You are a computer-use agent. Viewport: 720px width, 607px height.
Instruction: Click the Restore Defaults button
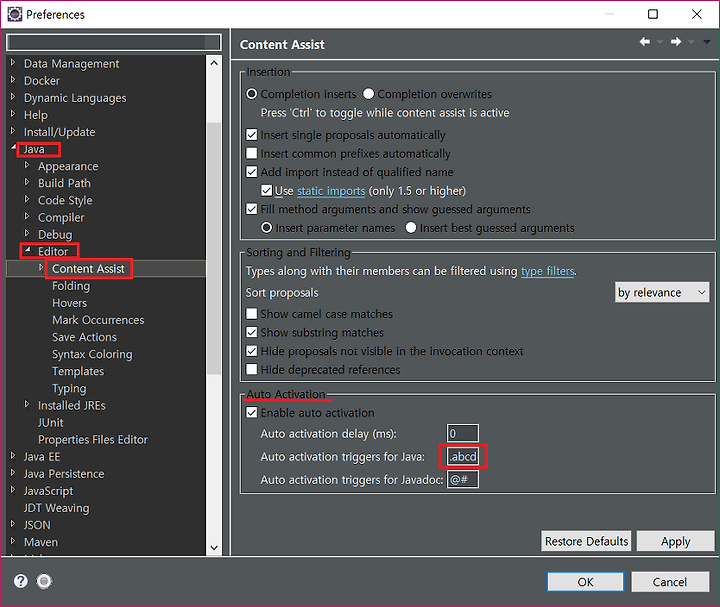click(x=586, y=541)
